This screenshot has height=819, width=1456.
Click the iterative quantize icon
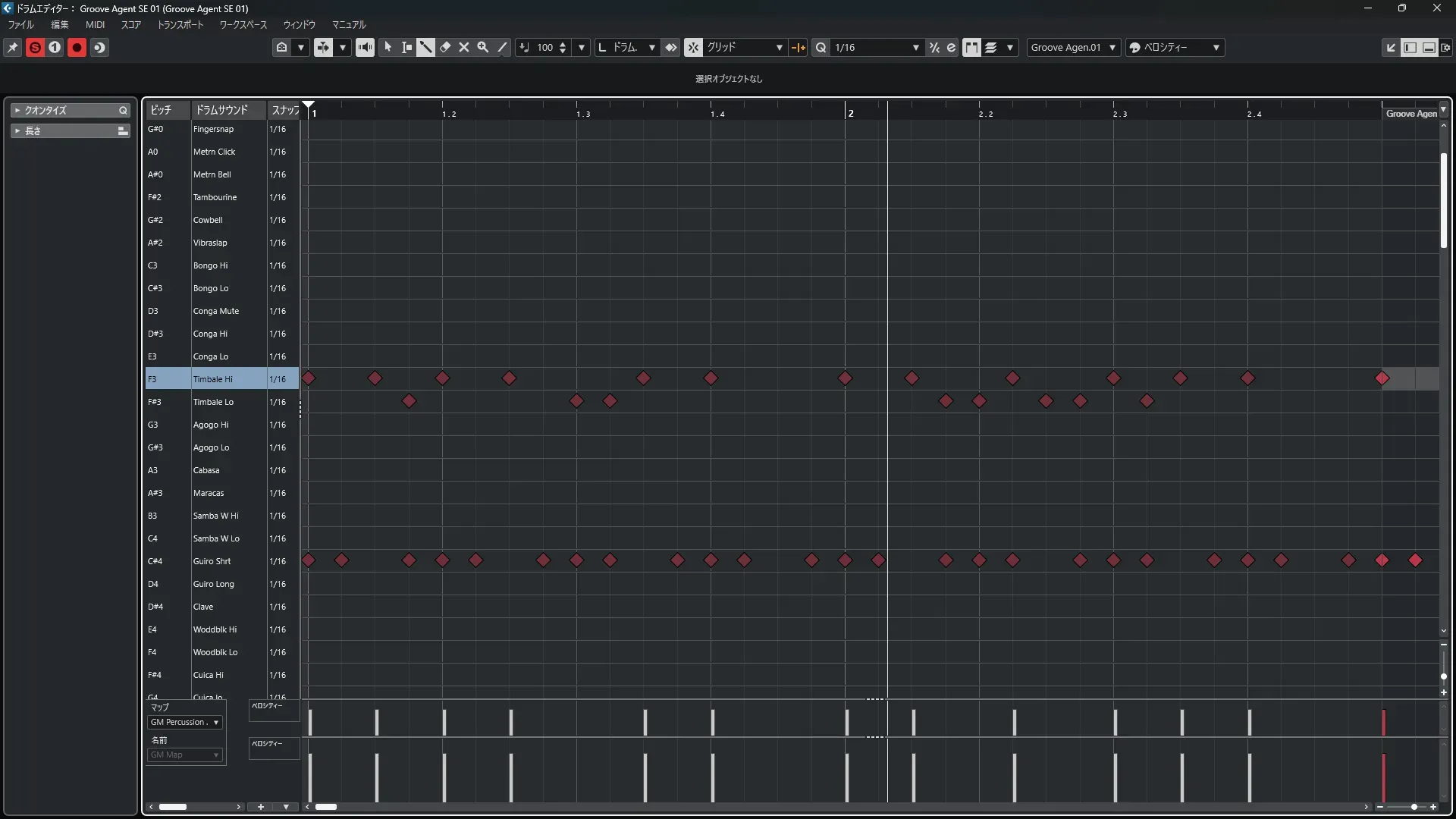click(x=934, y=48)
